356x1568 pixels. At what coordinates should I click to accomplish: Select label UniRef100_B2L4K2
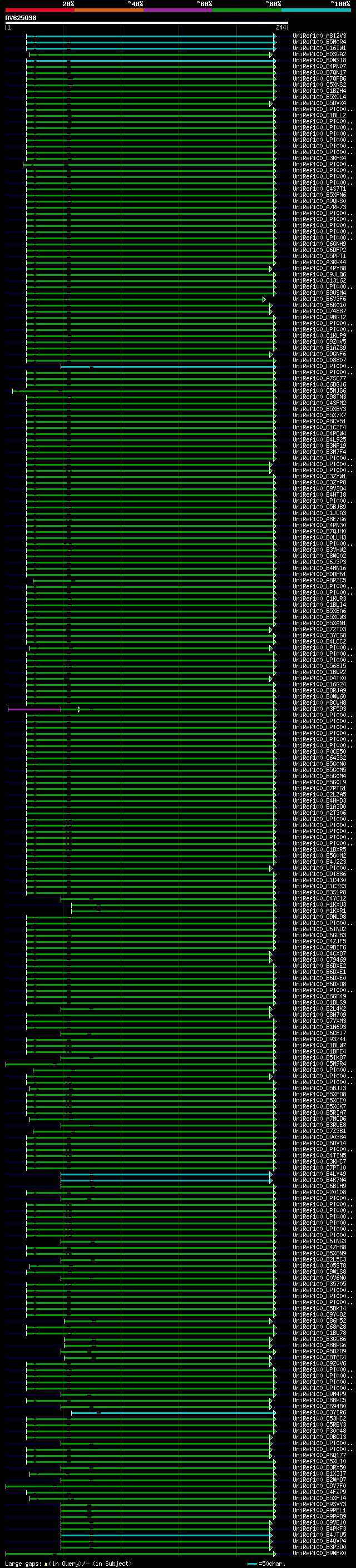click(319, 1008)
